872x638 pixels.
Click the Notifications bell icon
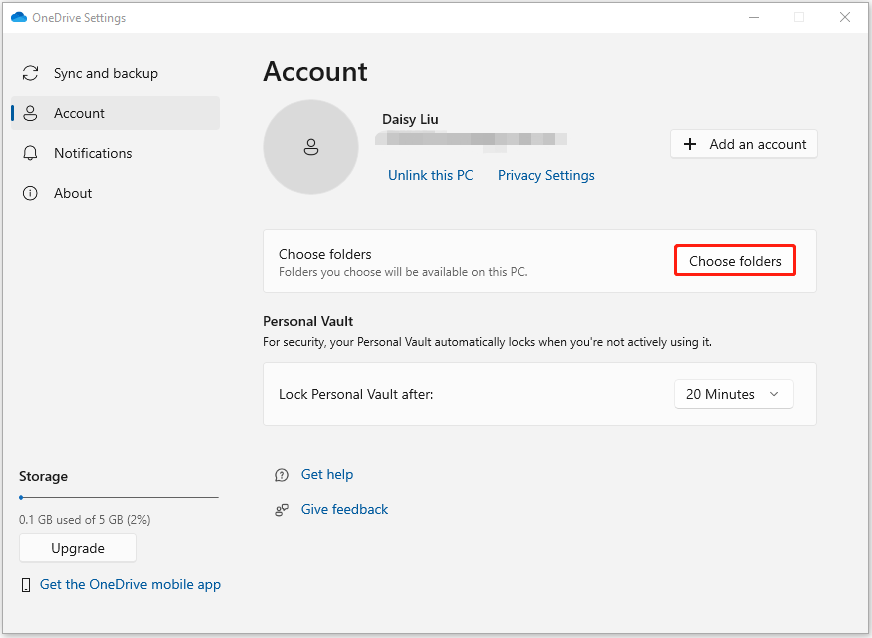pyautogui.click(x=30, y=153)
